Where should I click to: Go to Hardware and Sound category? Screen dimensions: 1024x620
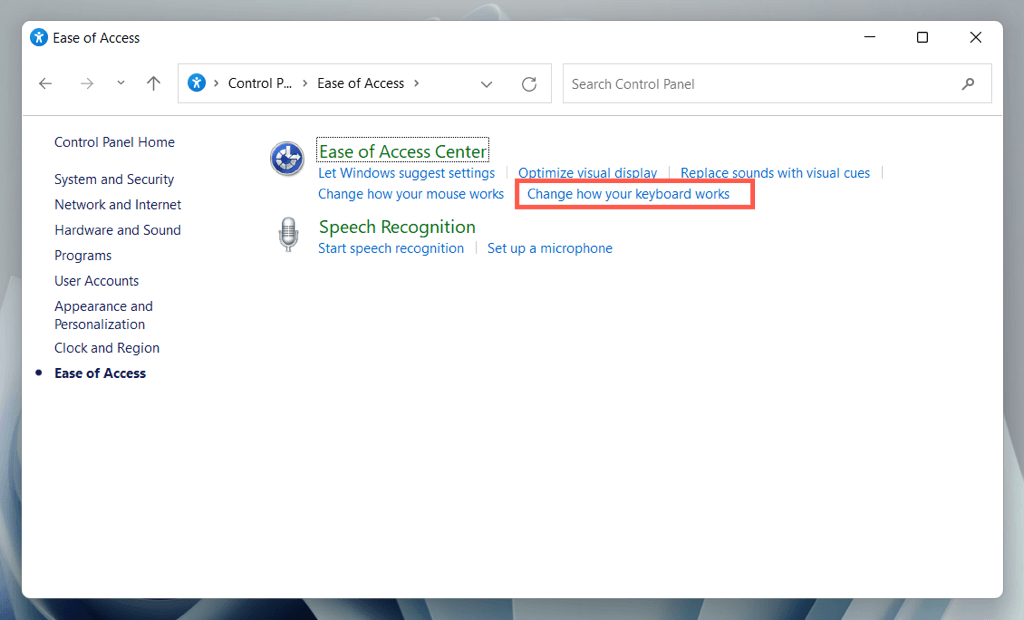118,230
